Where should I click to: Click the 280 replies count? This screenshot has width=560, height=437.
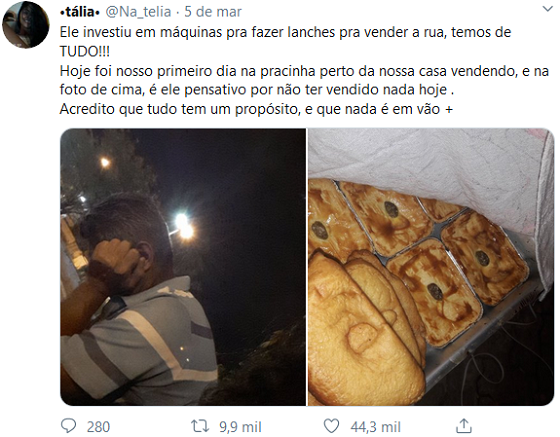[98, 427]
